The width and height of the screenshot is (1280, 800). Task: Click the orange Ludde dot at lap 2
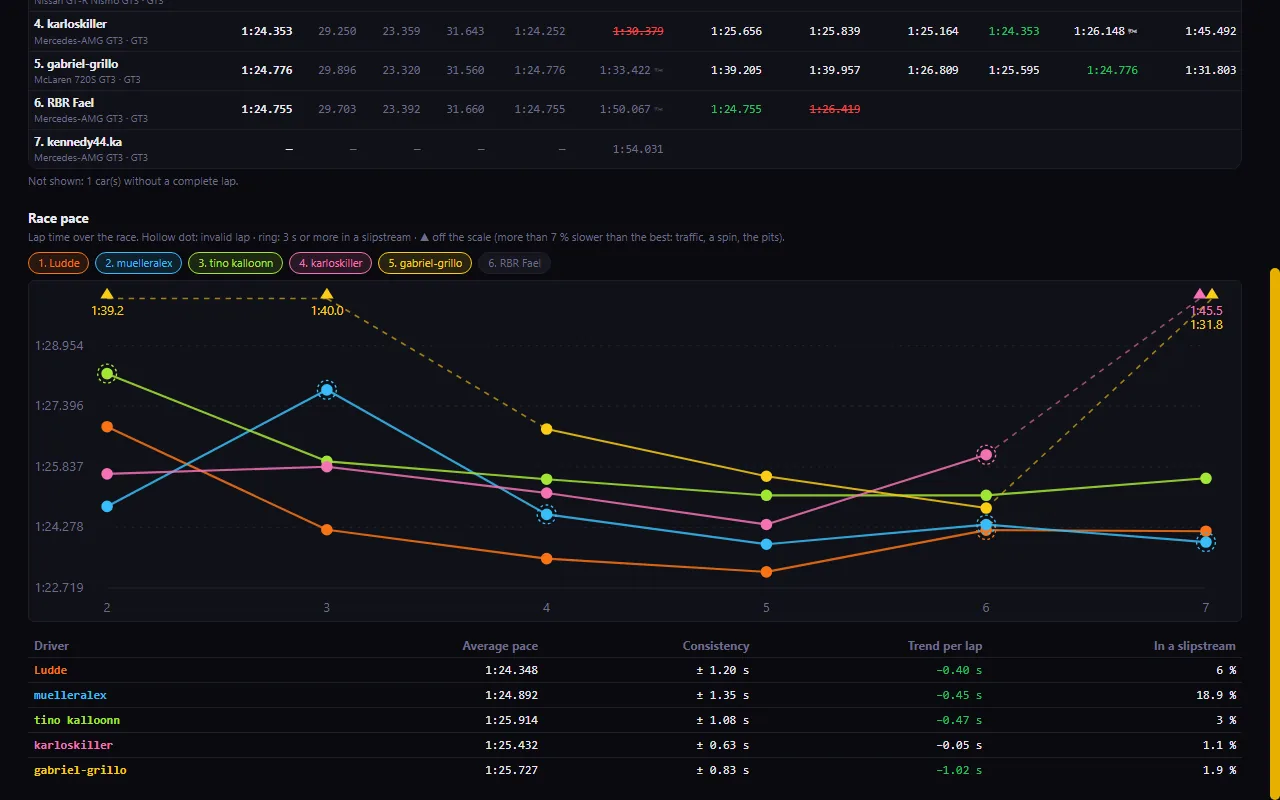tap(107, 427)
